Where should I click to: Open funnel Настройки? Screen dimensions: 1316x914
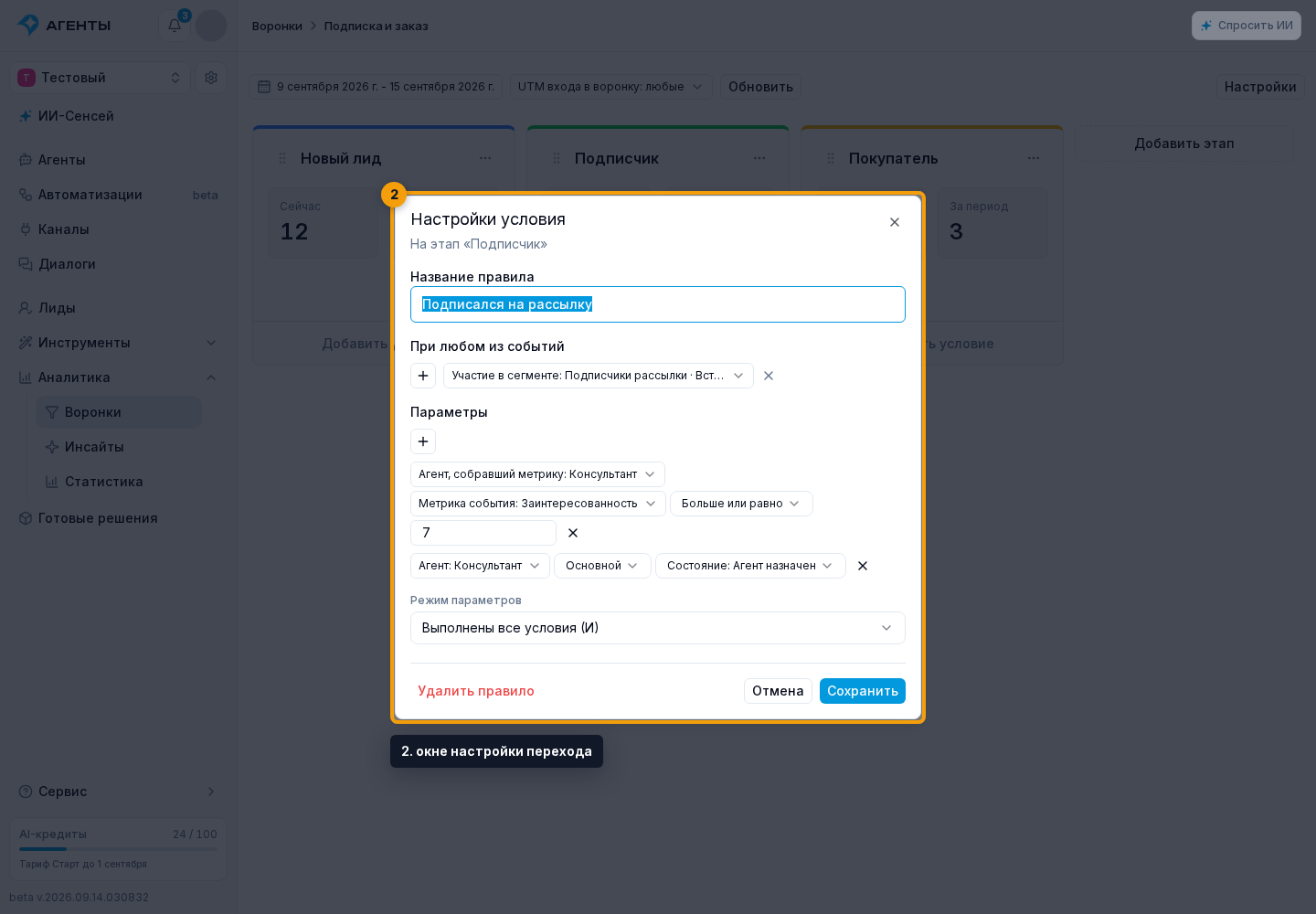click(x=1260, y=87)
